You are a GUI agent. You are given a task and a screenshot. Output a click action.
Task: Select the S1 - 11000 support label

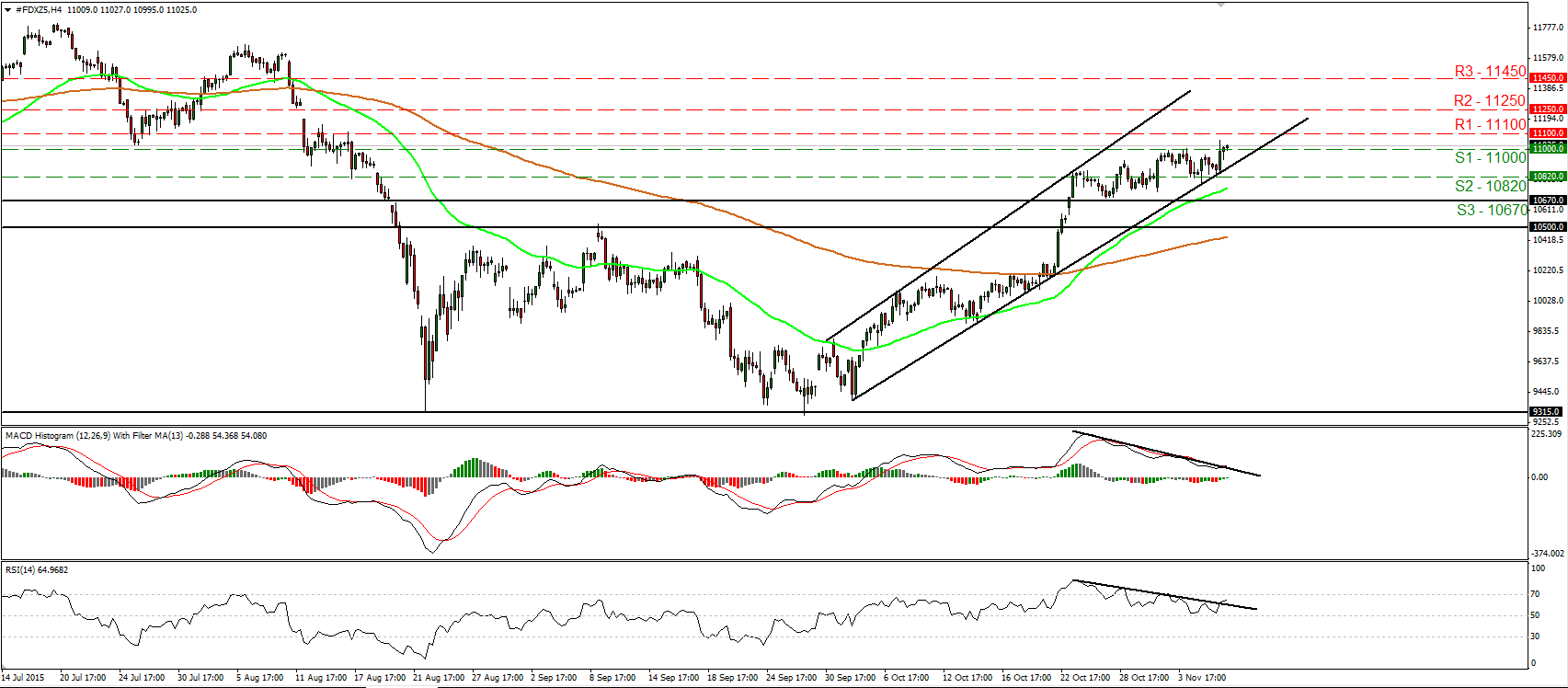click(1490, 157)
